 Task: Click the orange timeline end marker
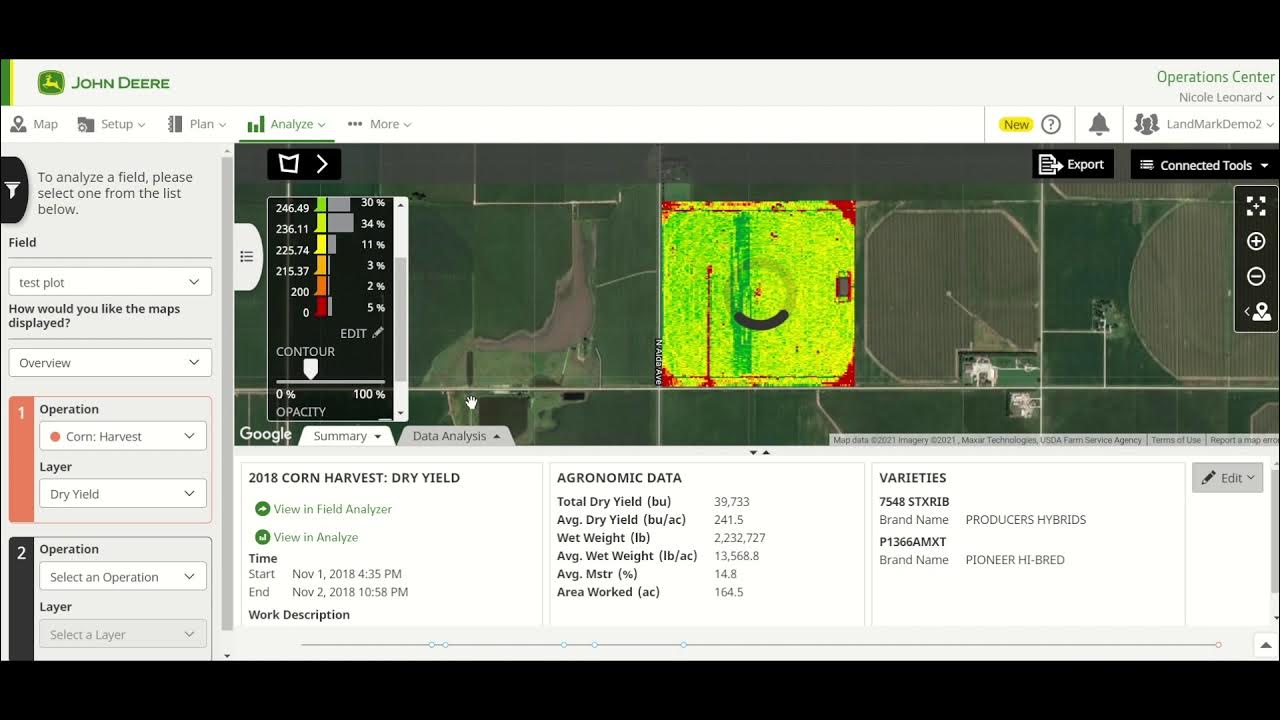click(x=1218, y=645)
